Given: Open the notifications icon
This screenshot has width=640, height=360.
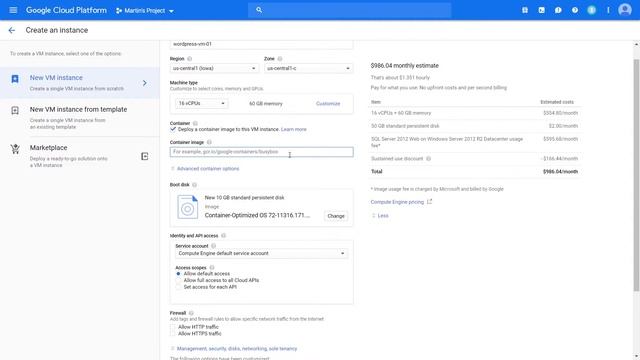Looking at the screenshot, I should pyautogui.click(x=591, y=10).
